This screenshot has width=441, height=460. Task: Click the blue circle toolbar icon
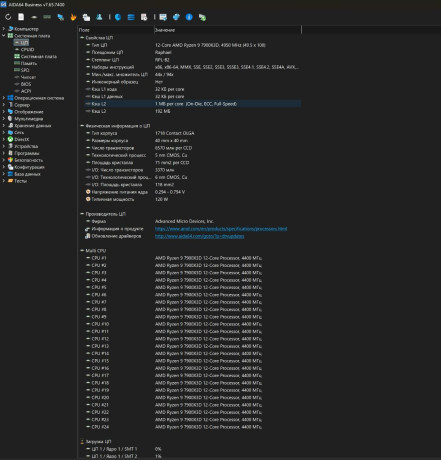point(118,17)
